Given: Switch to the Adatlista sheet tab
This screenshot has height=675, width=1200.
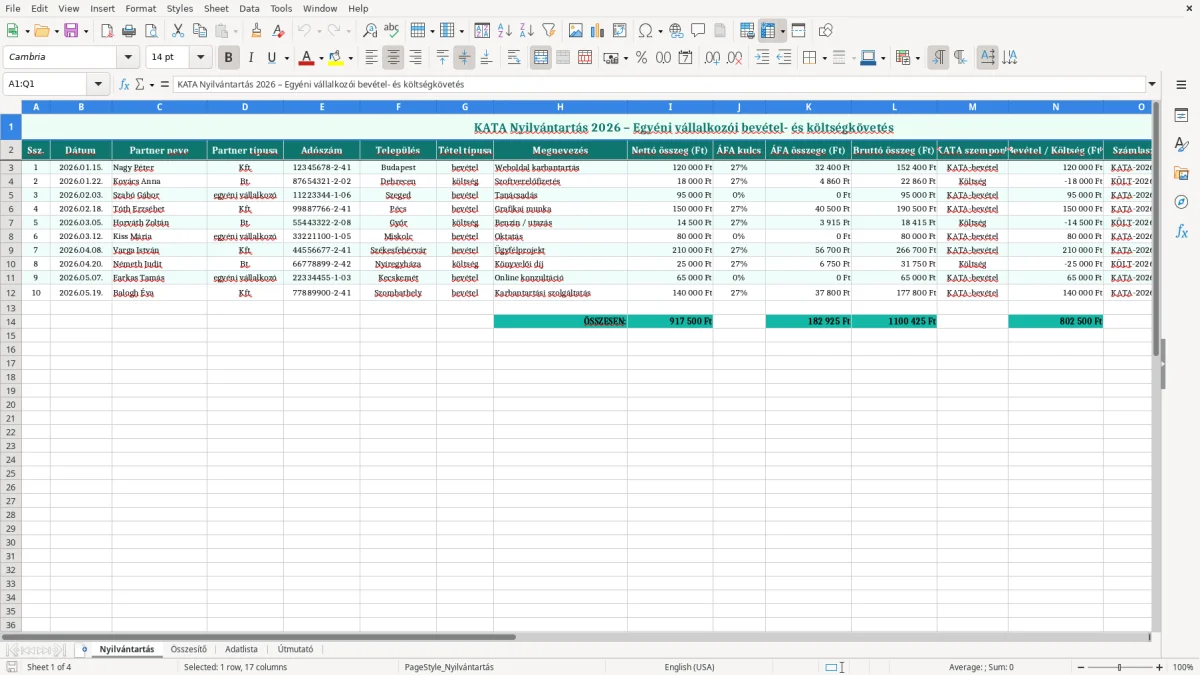Looking at the screenshot, I should click(x=241, y=649).
